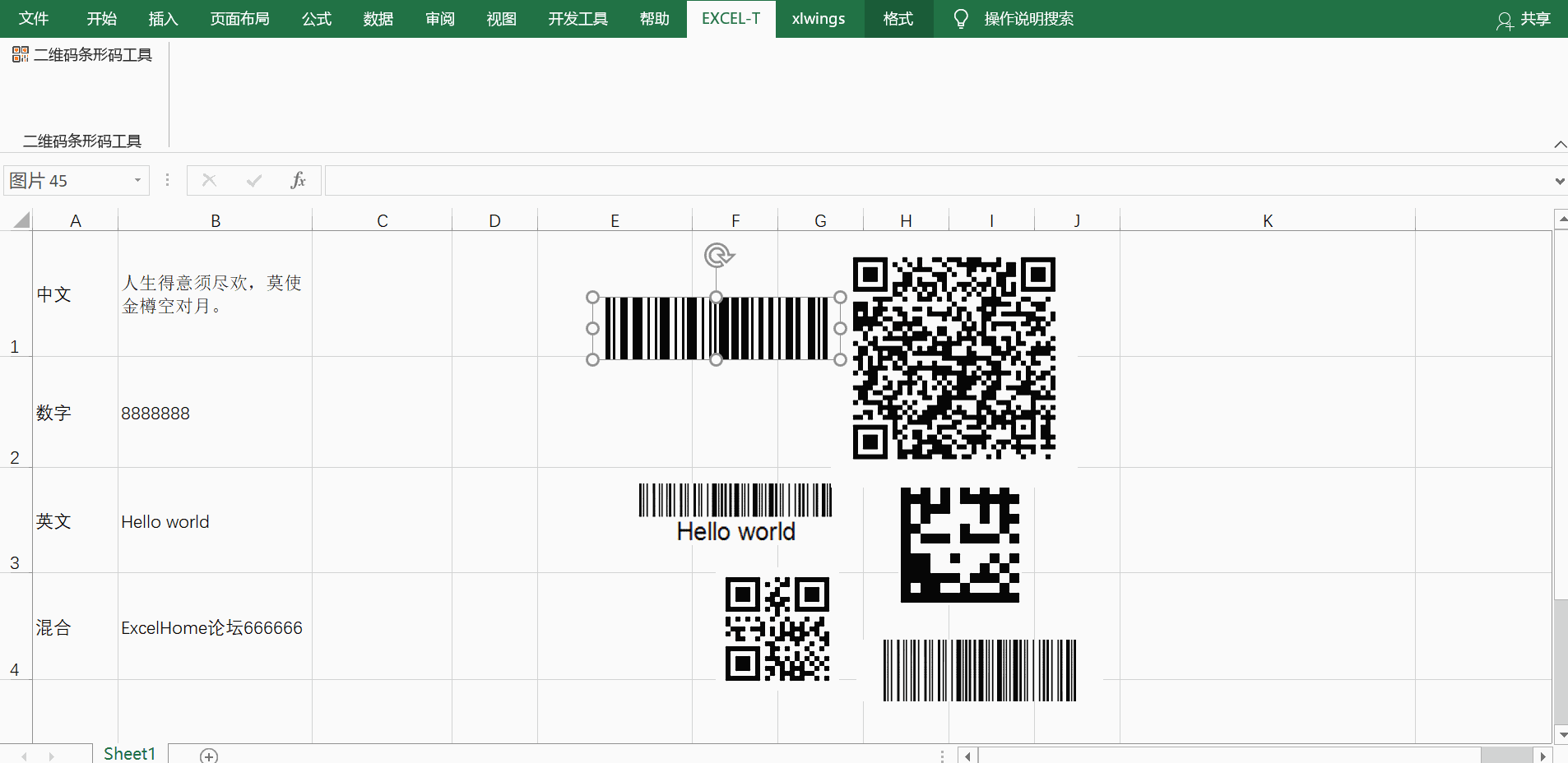This screenshot has height=763, width=1568.
Task: Select the Sheet1 worksheet tab
Action: 129,754
